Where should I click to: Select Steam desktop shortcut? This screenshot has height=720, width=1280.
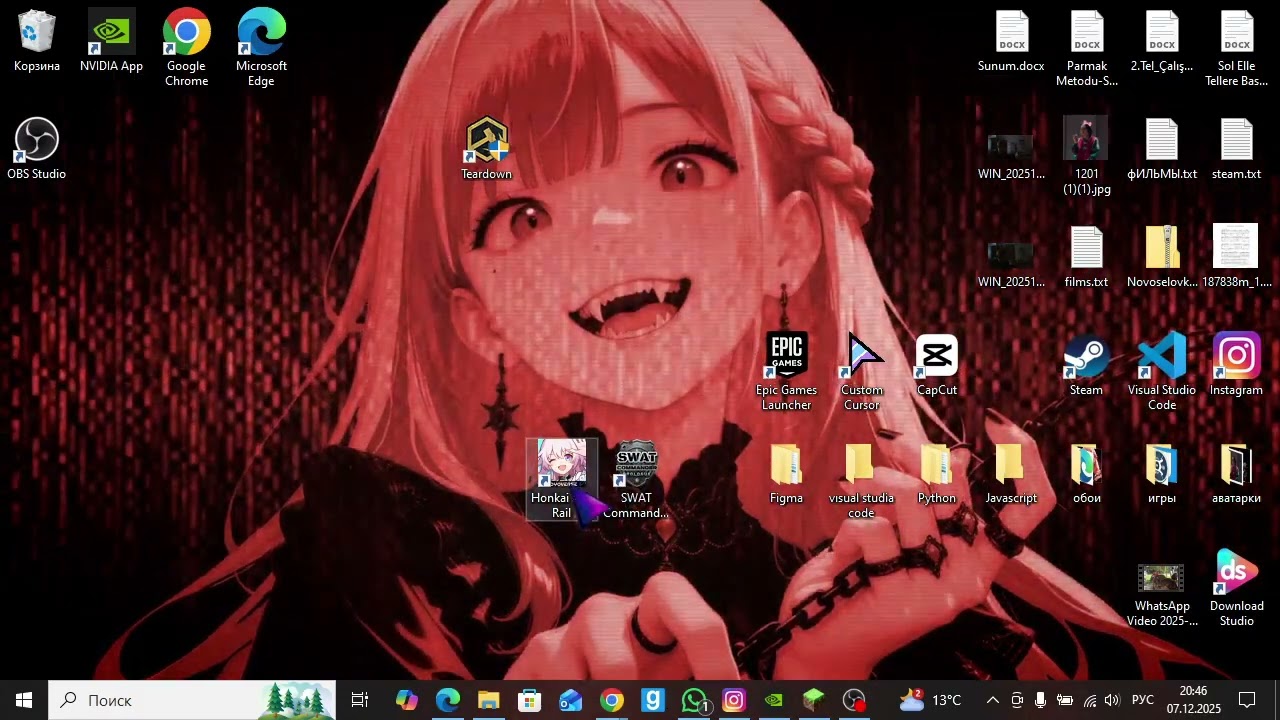pos(1086,365)
